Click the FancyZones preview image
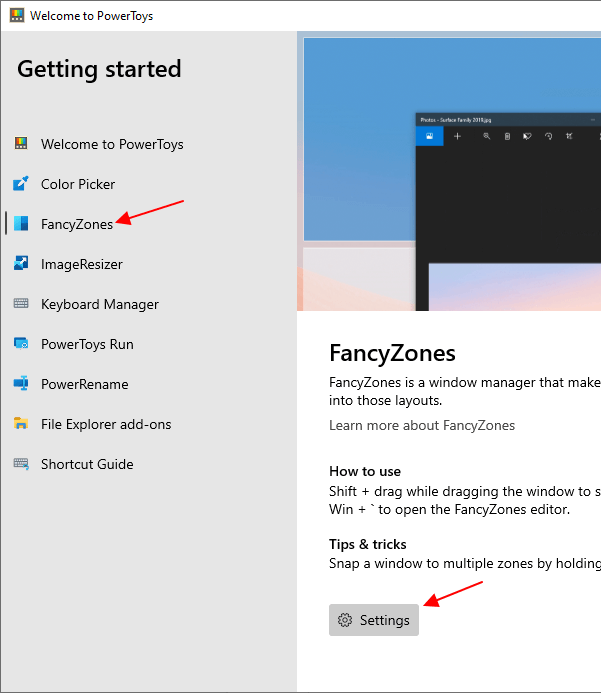601x693 pixels. click(449, 171)
